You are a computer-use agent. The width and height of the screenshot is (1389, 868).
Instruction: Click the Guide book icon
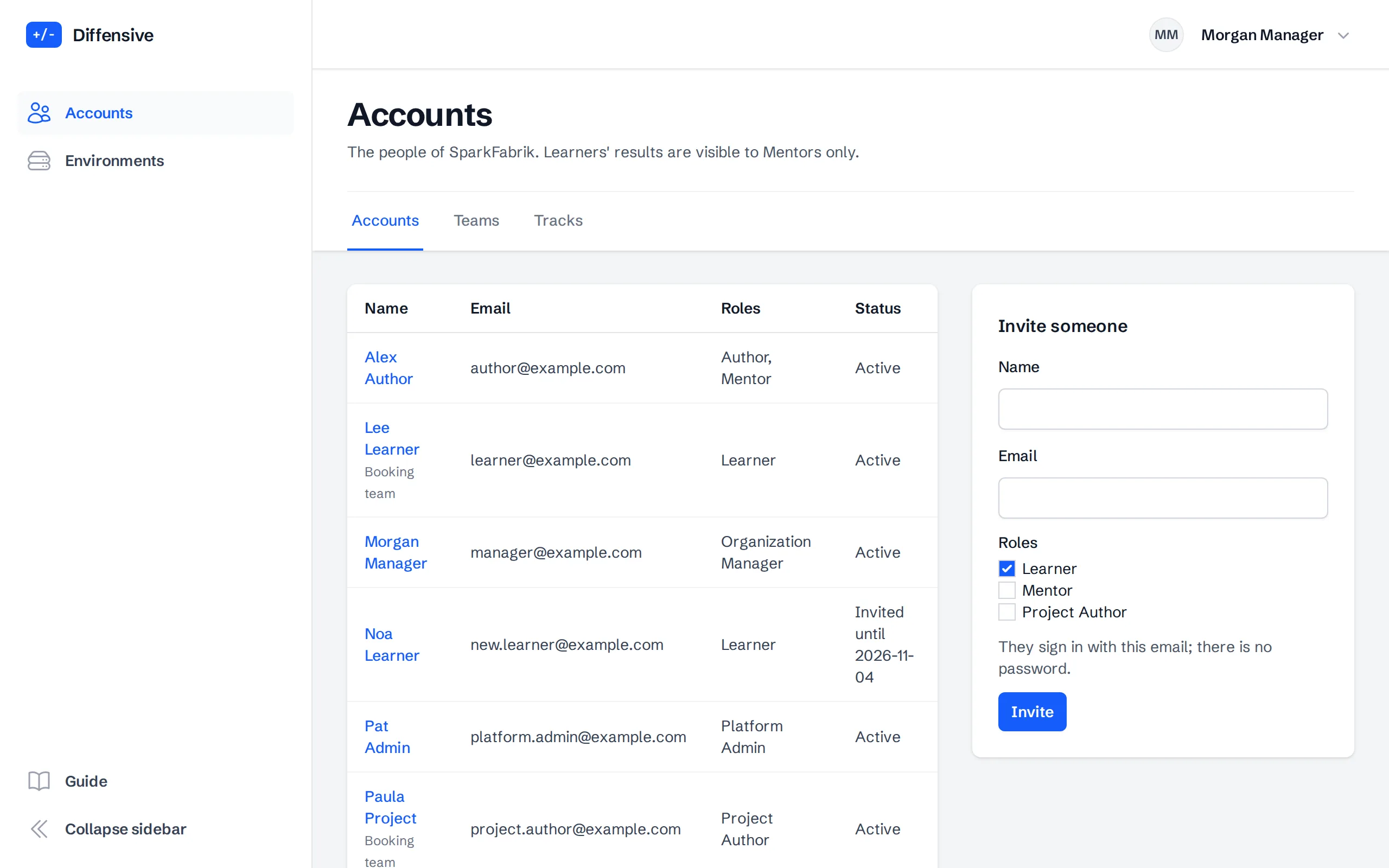[x=39, y=781]
